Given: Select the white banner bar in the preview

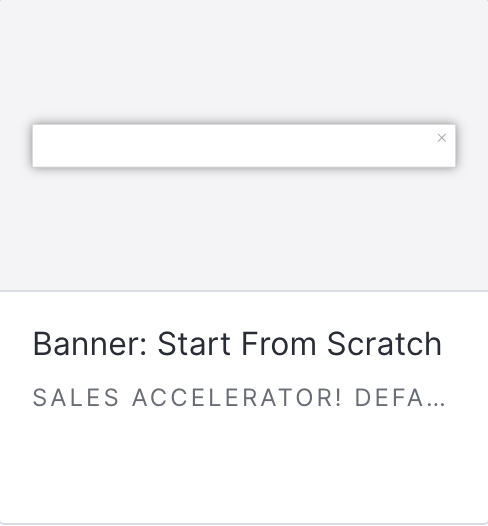Looking at the screenshot, I should (244, 146).
